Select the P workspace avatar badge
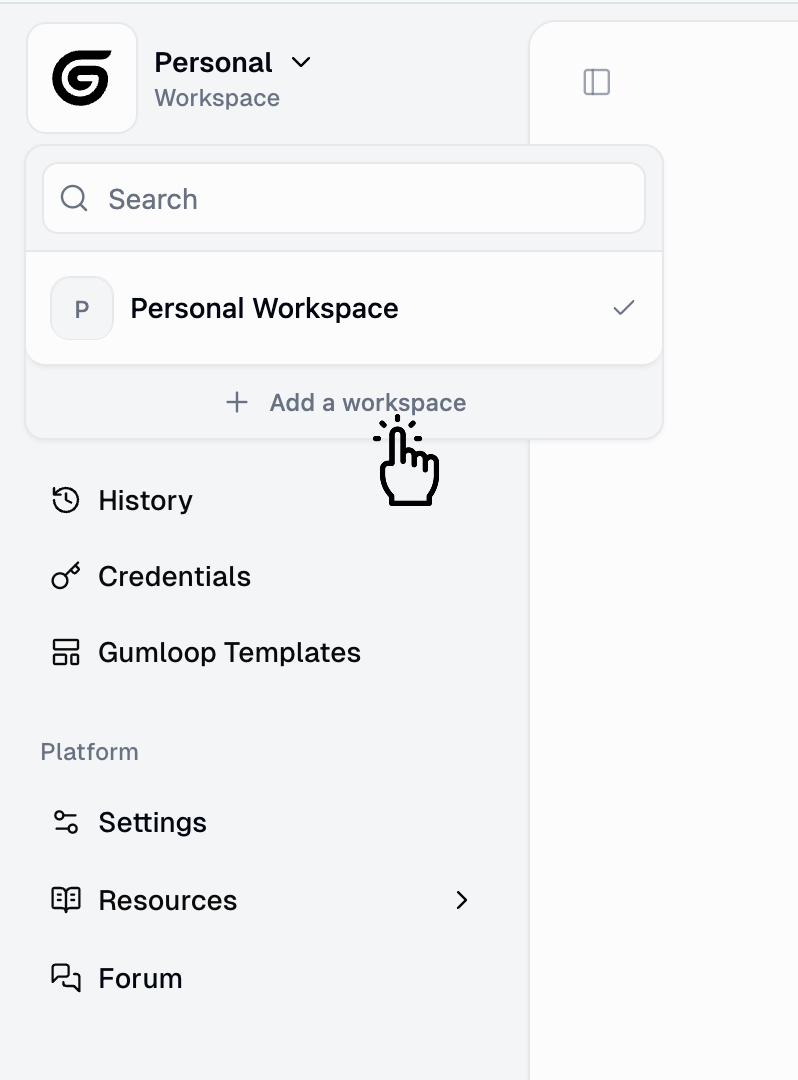798x1080 pixels. point(81,308)
